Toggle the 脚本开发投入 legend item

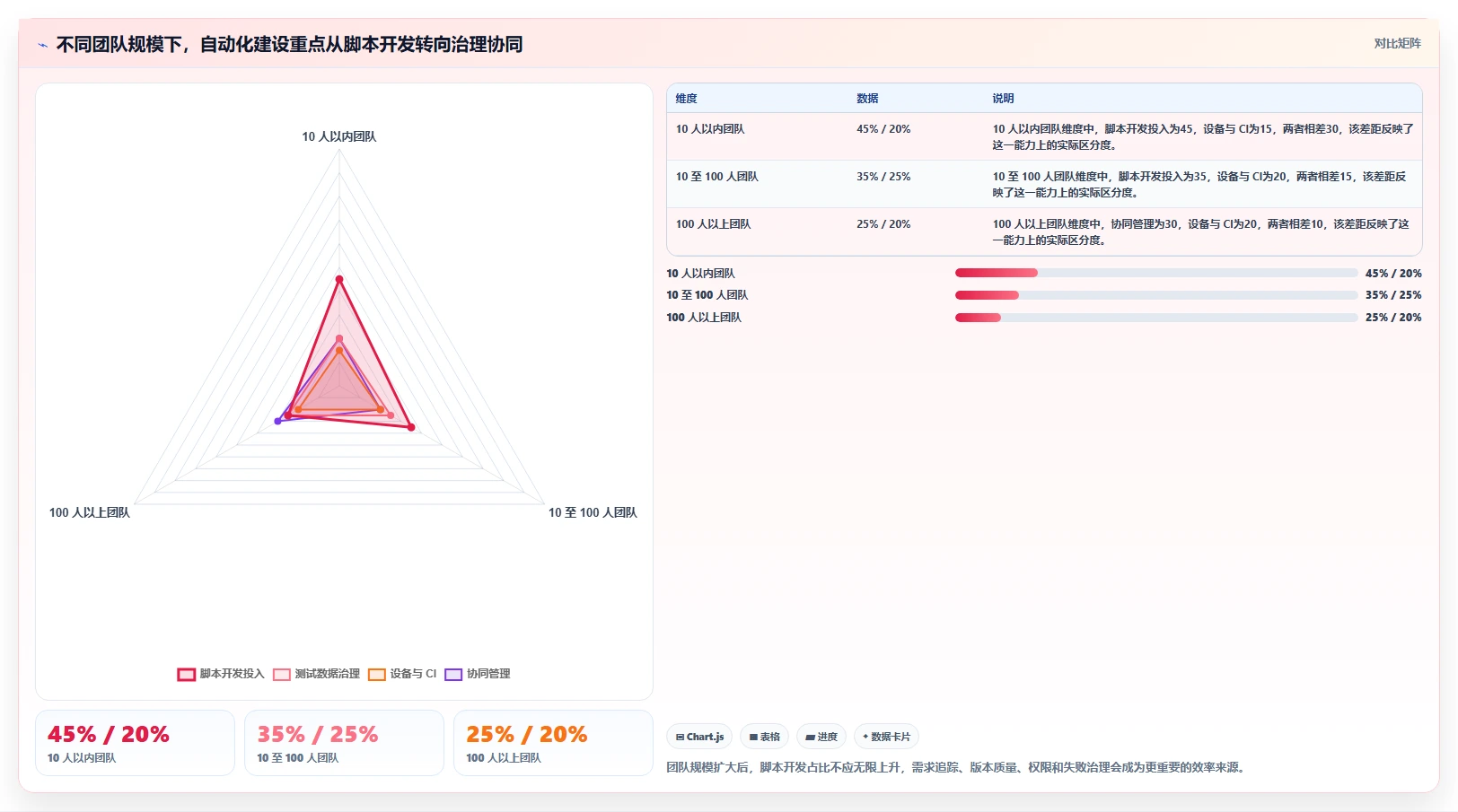pyautogui.click(x=221, y=674)
